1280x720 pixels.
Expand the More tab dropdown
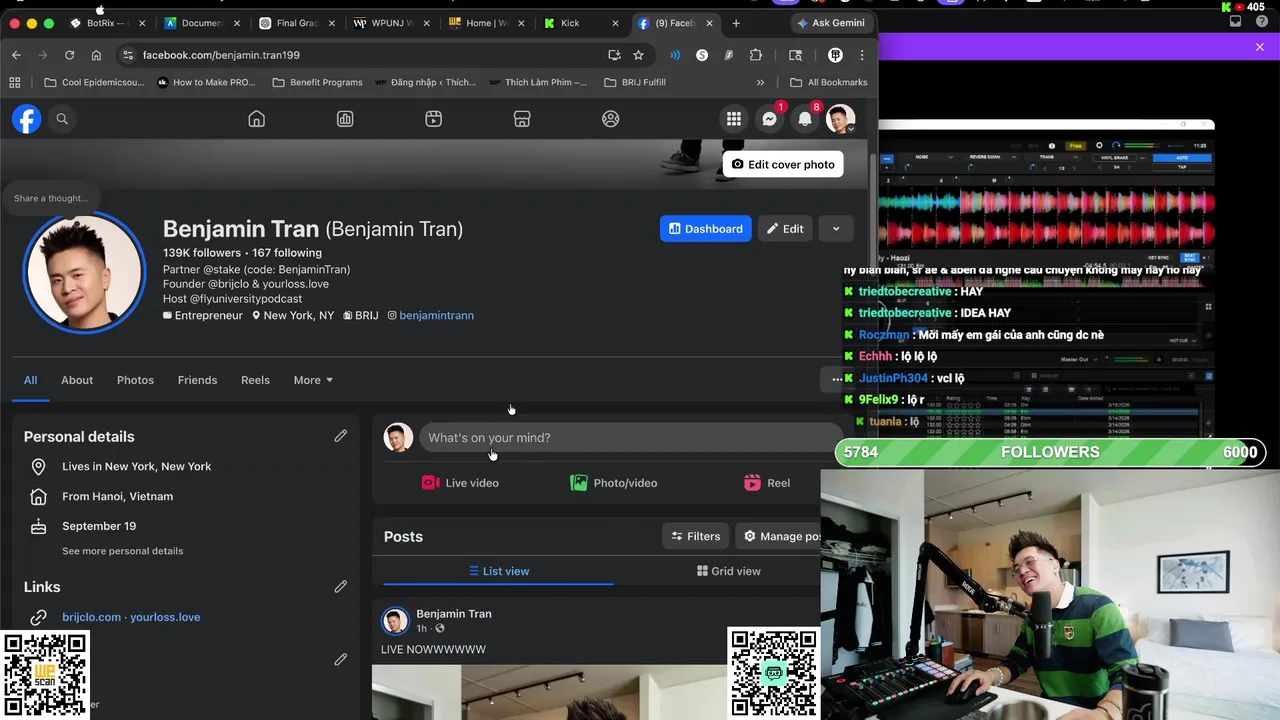(313, 380)
